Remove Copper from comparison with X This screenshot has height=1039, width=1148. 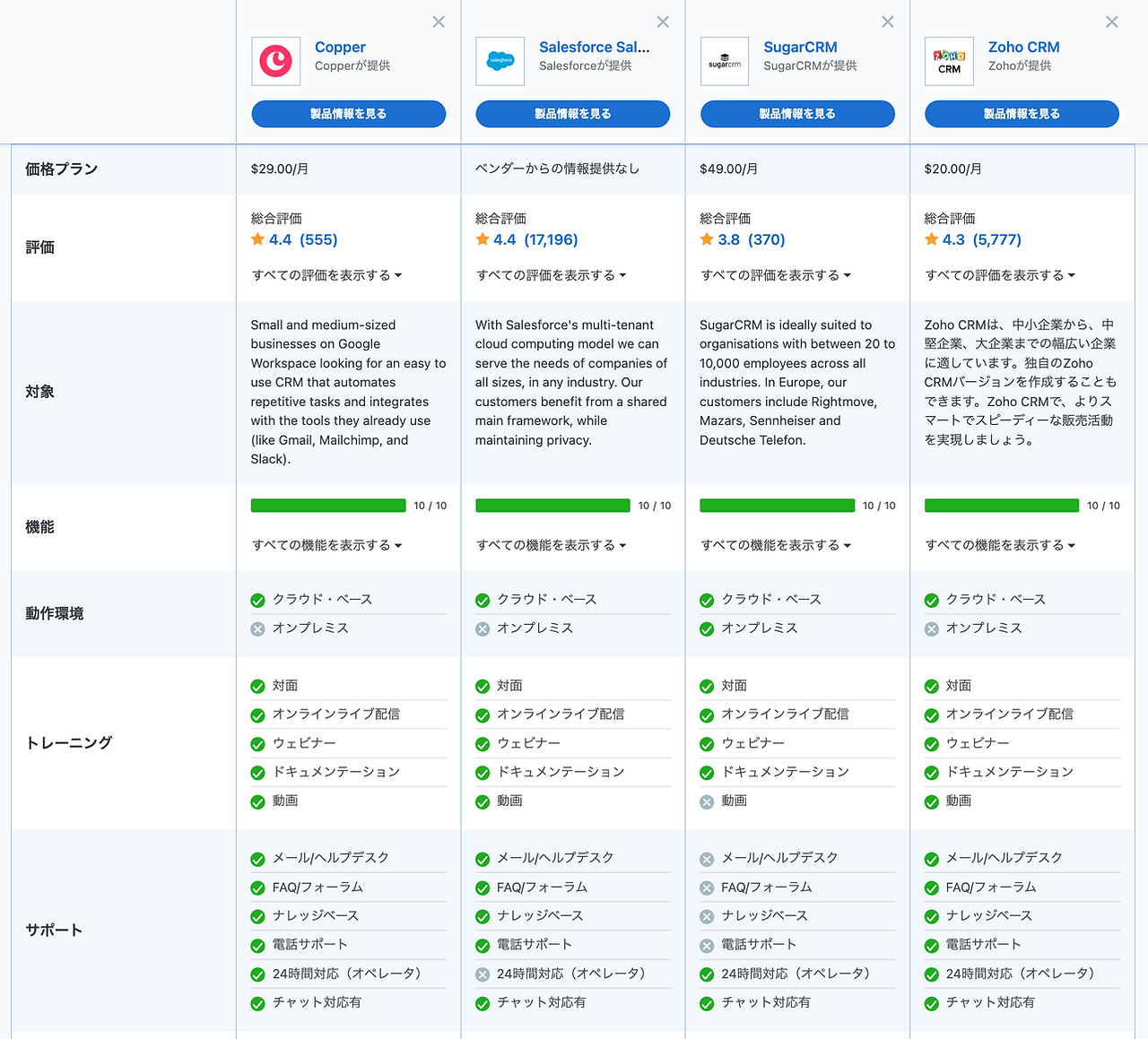point(439,22)
